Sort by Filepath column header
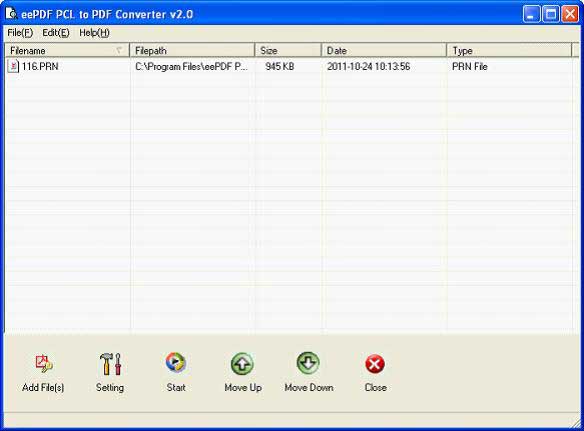584x431 pixels. click(x=192, y=50)
